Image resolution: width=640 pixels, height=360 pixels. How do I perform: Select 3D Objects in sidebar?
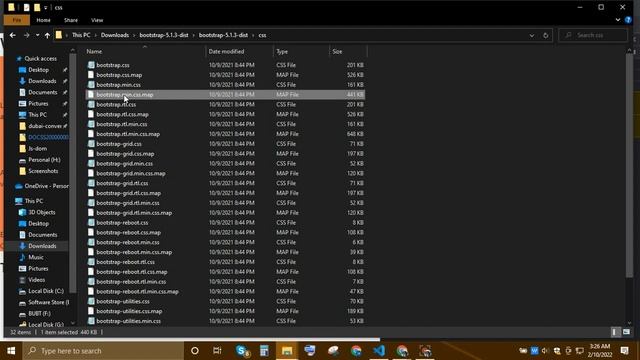point(41,212)
